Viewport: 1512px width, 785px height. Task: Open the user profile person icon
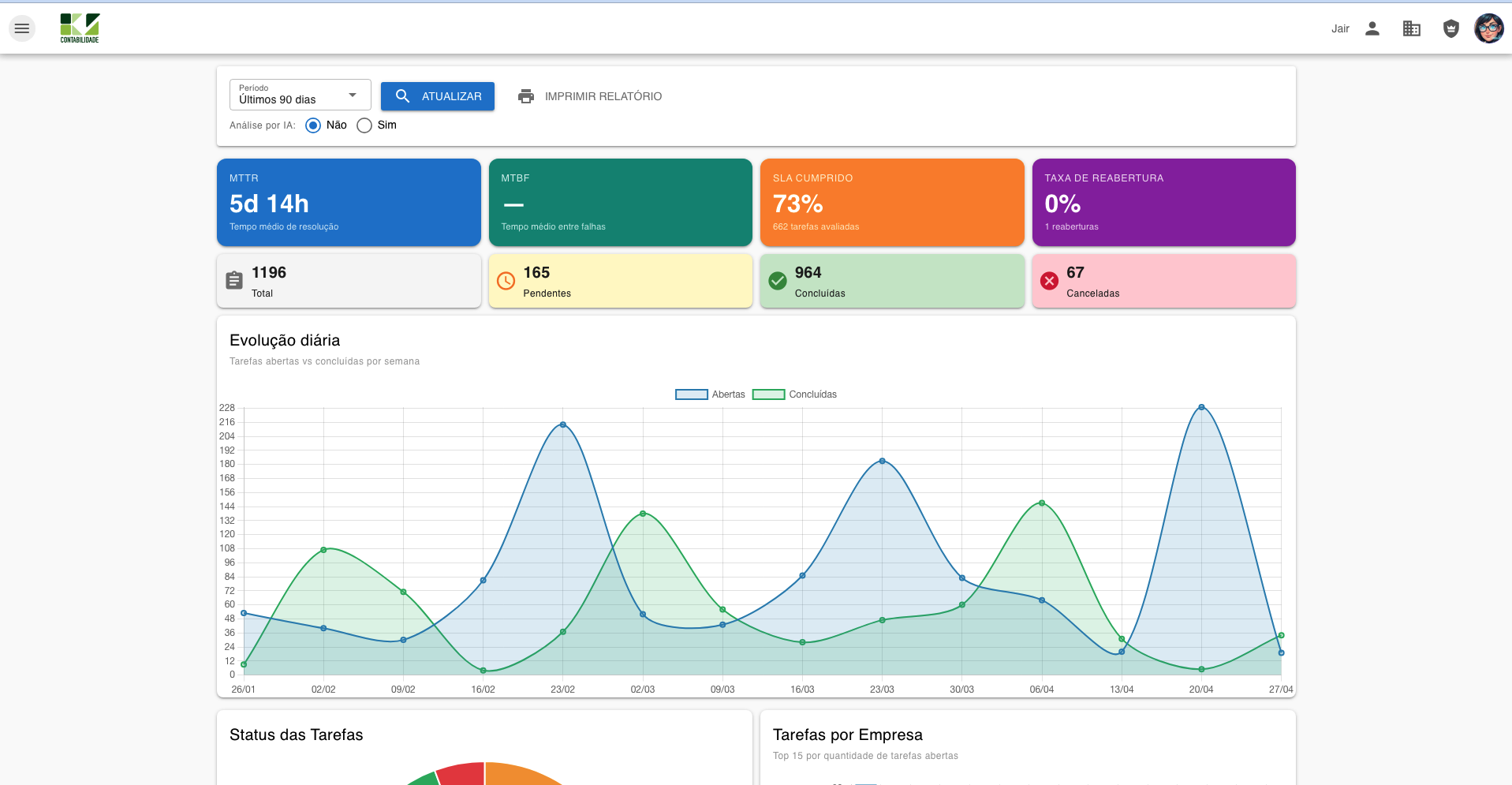pos(1372,28)
